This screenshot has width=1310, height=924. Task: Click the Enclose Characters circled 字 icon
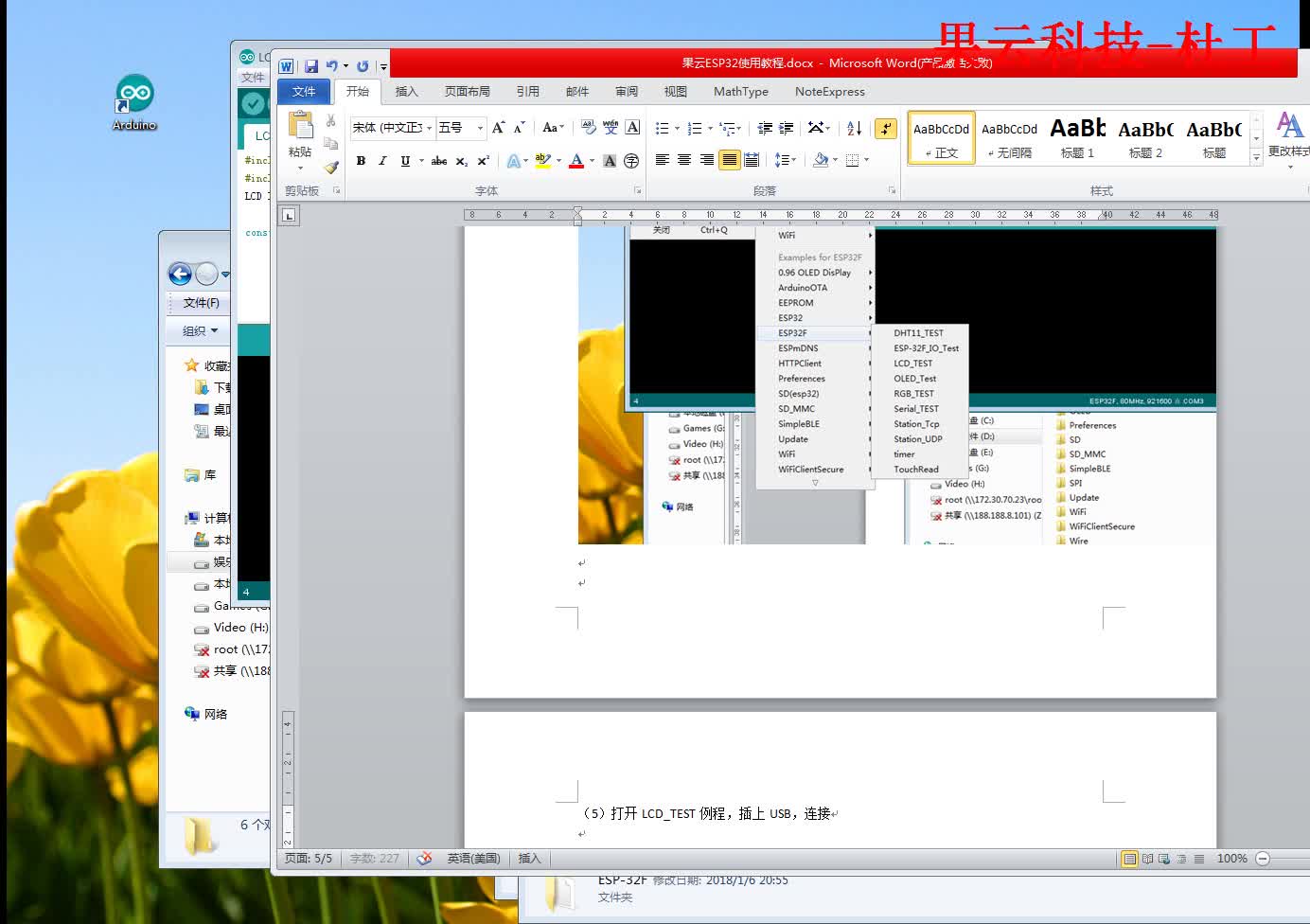(x=631, y=161)
